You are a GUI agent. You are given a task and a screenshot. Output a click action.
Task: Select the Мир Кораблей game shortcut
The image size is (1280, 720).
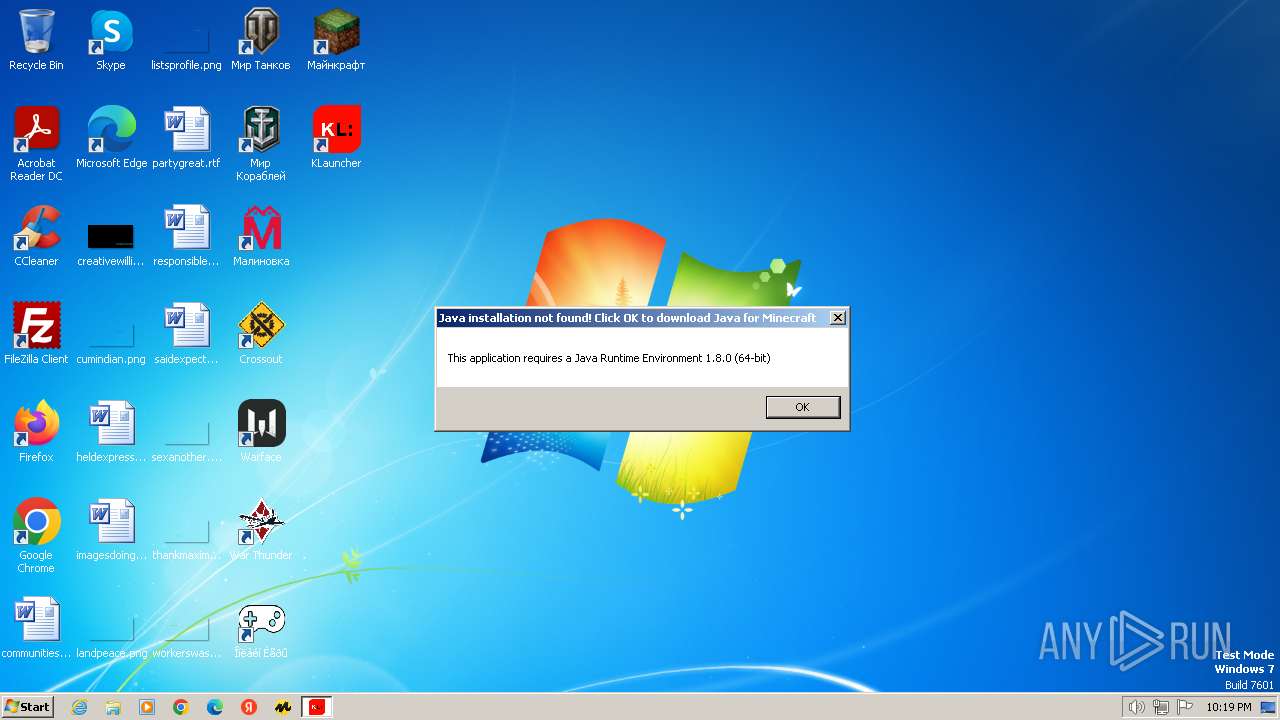(x=261, y=144)
